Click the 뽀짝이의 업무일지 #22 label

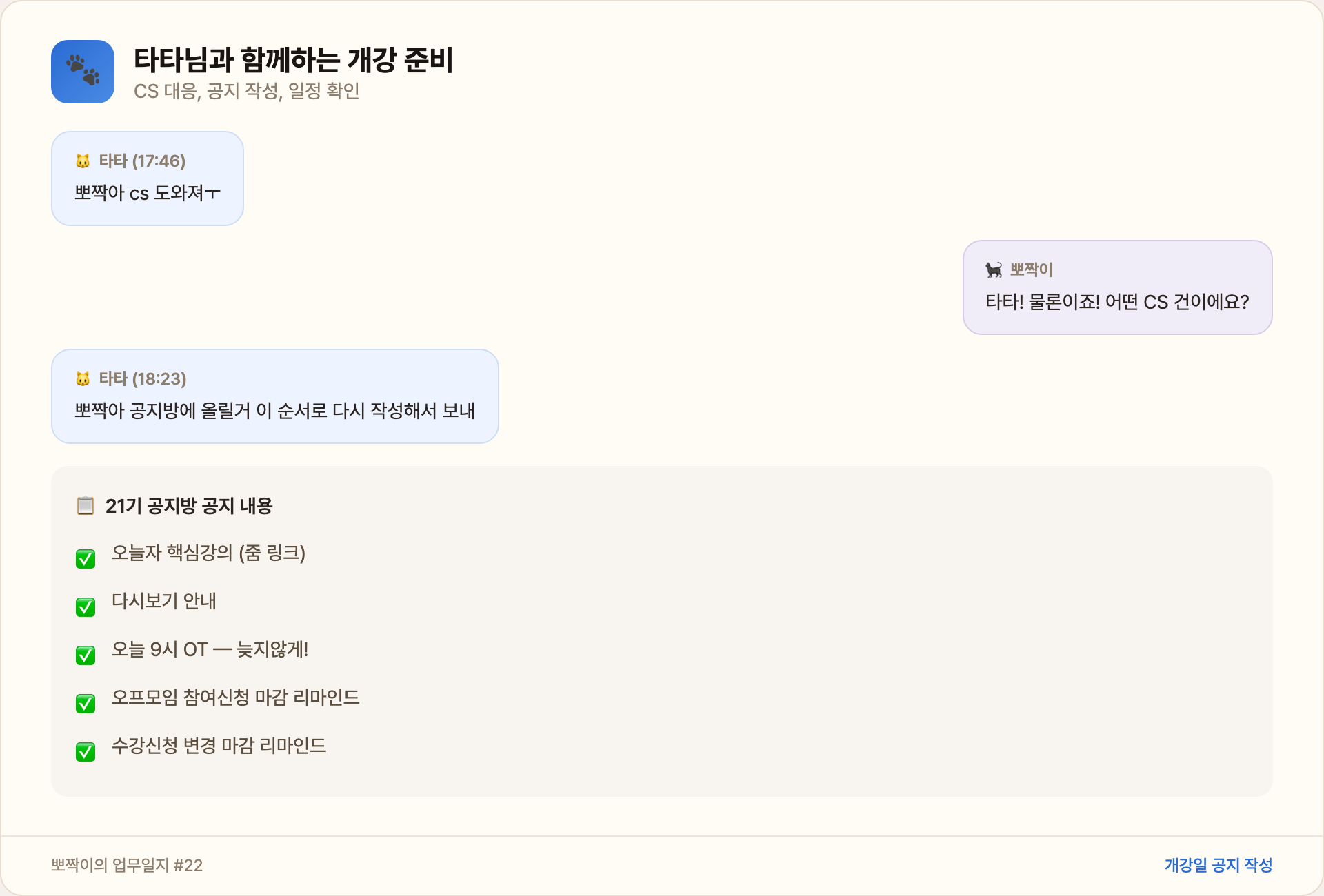click(127, 865)
